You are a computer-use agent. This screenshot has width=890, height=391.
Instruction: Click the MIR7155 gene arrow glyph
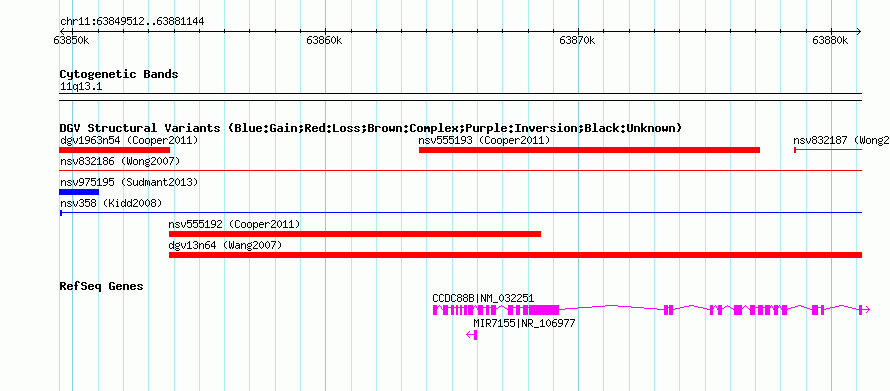pyautogui.click(x=472, y=335)
